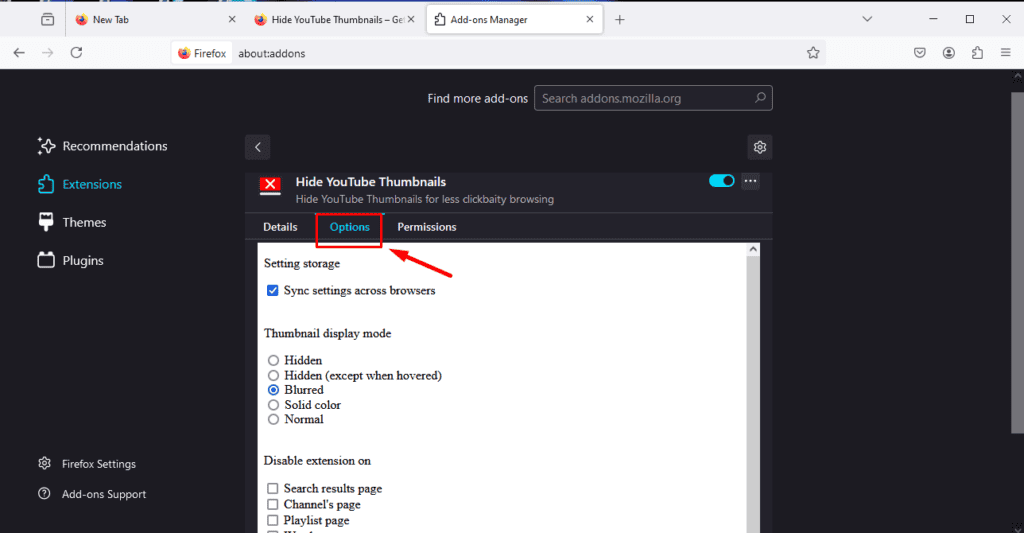Uncheck Sync settings across browsers

(x=272, y=291)
